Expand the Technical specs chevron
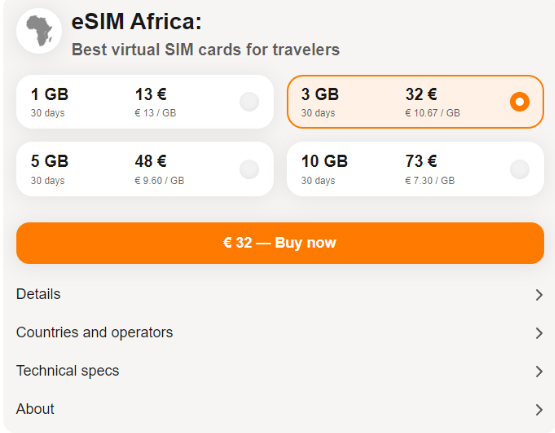Viewport: 555px width, 433px height. tap(539, 371)
